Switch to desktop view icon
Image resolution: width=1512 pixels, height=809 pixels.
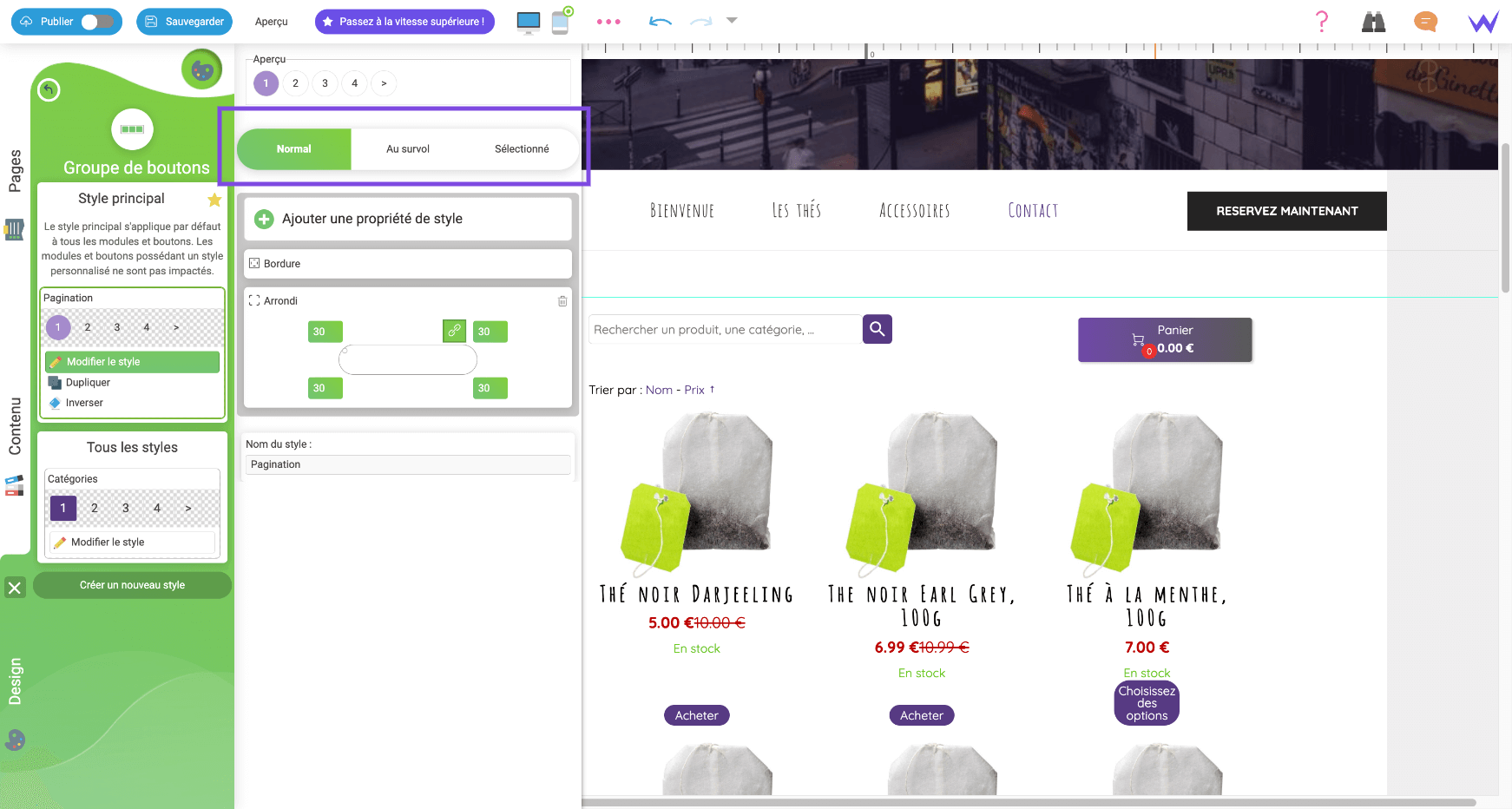pyautogui.click(x=528, y=23)
